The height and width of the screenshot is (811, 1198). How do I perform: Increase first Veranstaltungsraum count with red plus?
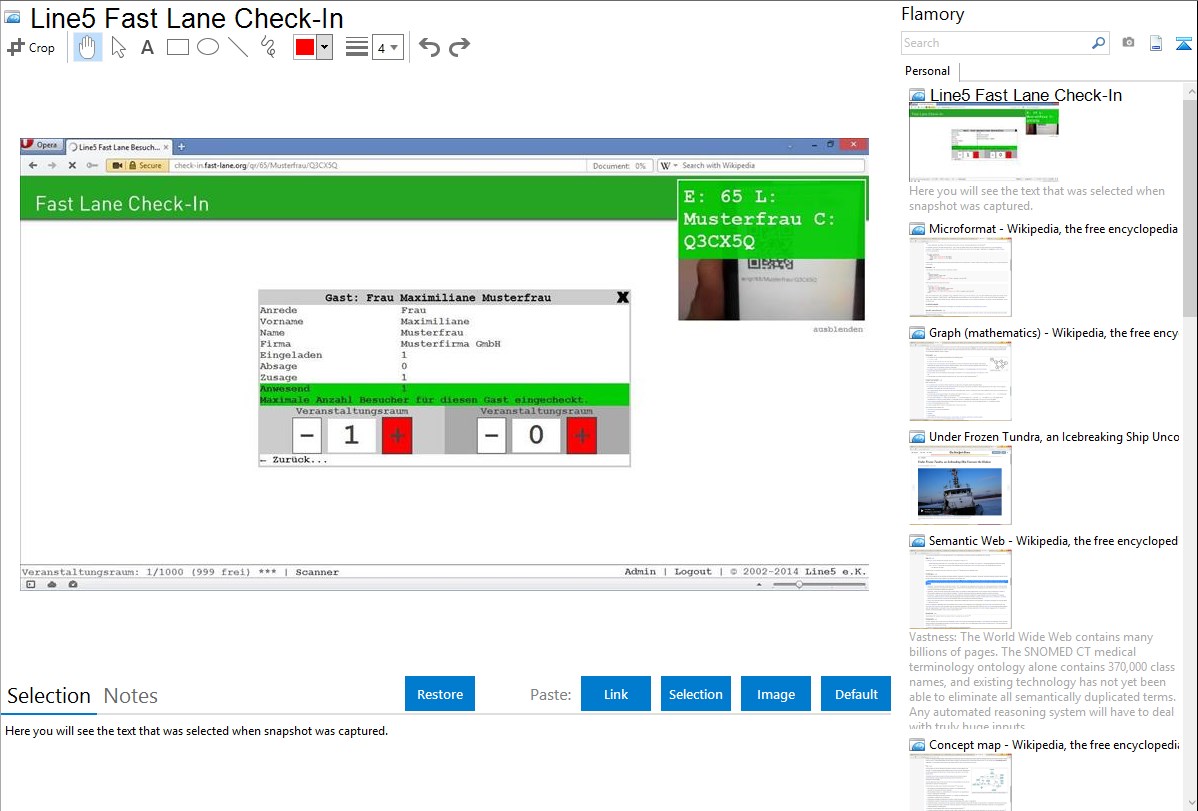click(x=397, y=436)
